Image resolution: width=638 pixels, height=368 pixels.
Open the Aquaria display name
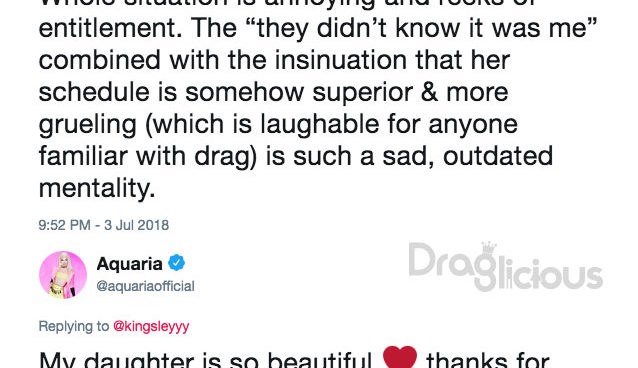pyautogui.click(x=129, y=264)
